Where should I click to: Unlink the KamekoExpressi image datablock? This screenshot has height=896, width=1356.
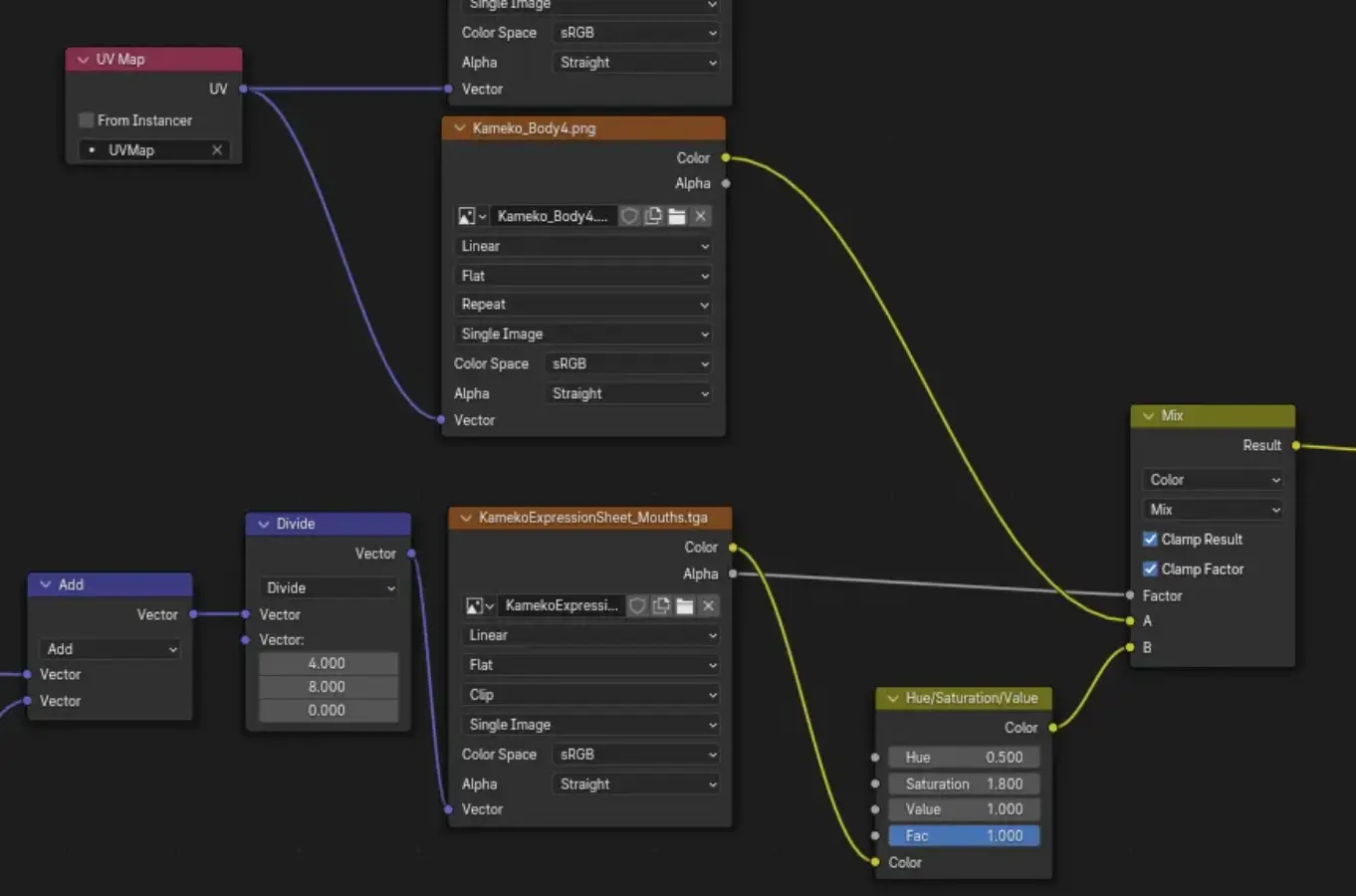(709, 605)
